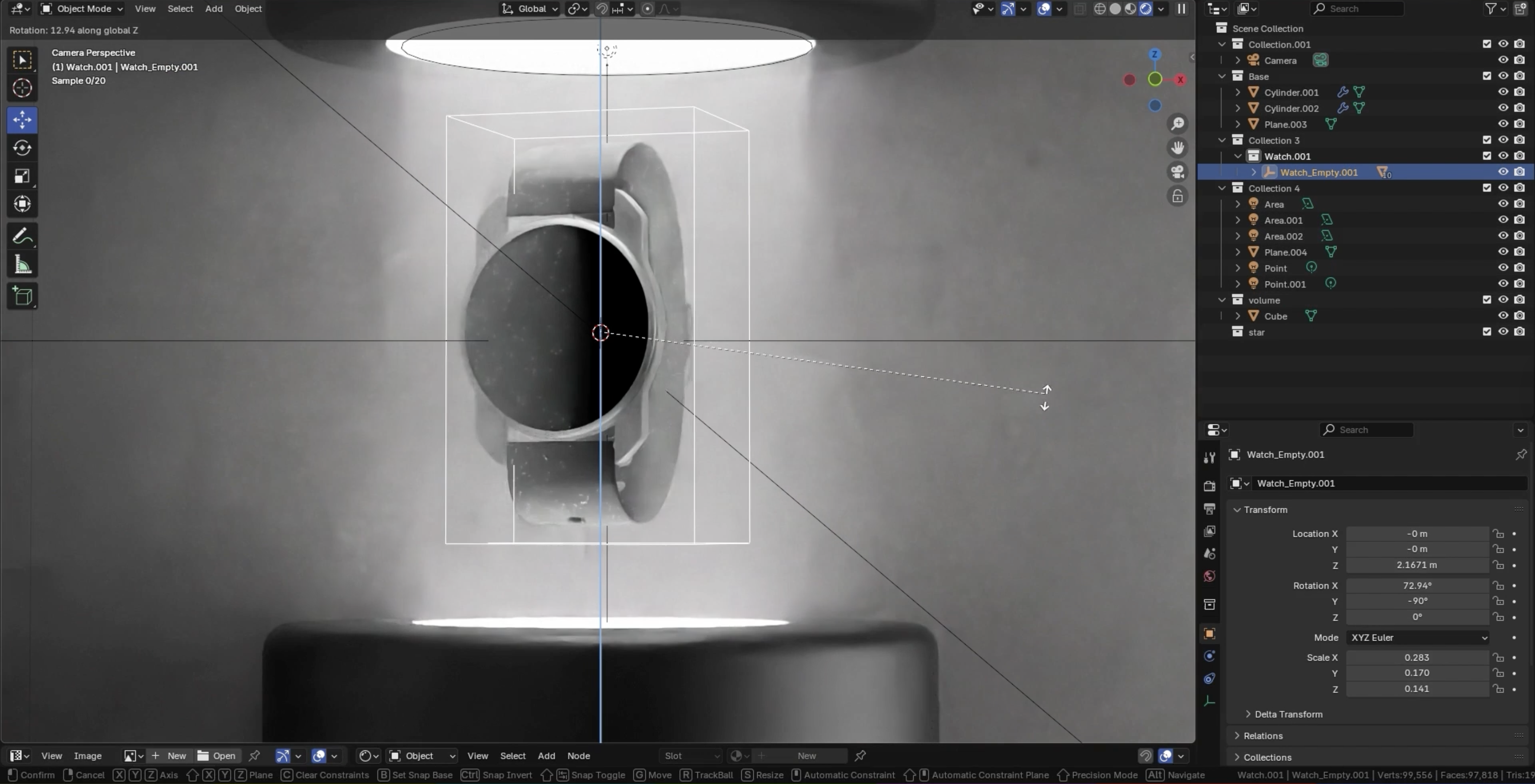Hide Camera object in viewport

(1503, 60)
